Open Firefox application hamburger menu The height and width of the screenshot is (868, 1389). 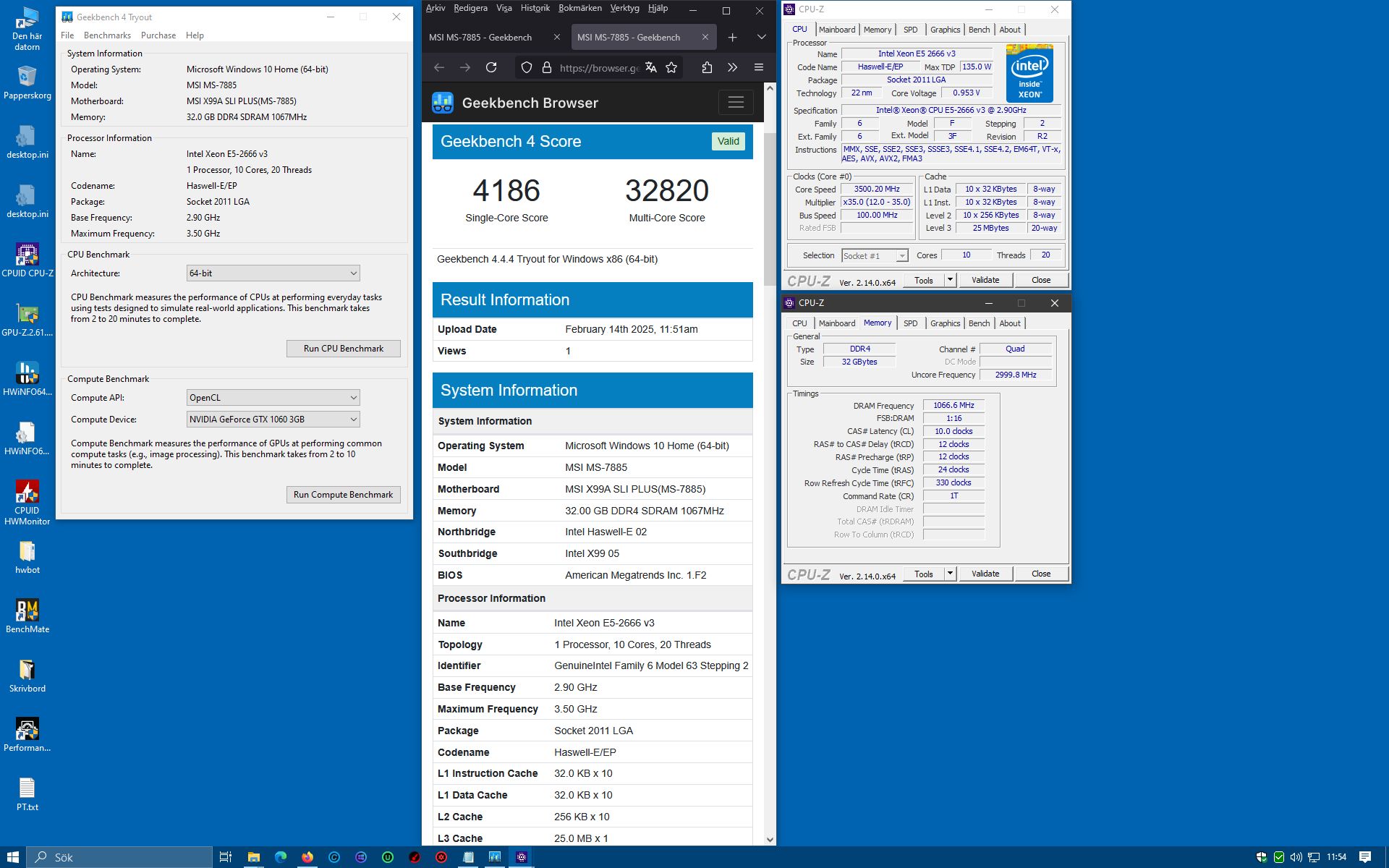759,67
